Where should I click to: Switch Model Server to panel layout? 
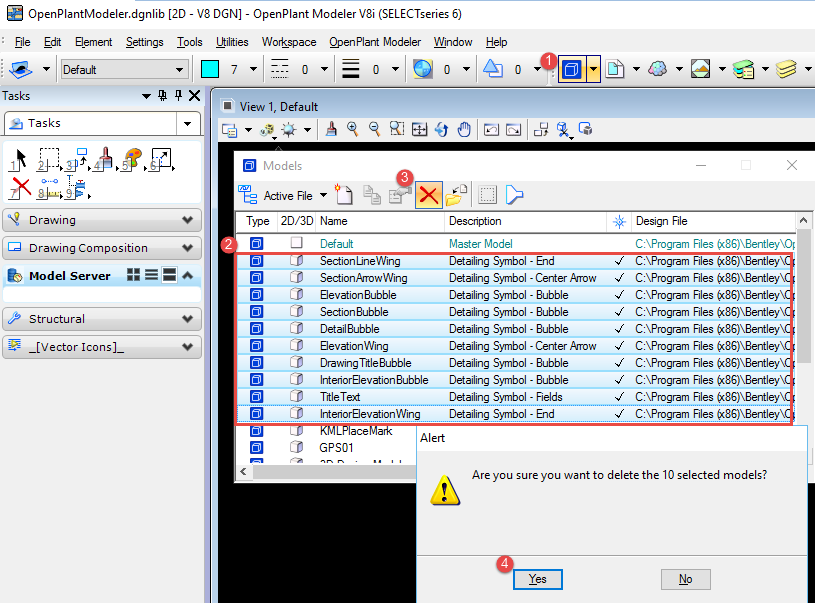tap(169, 275)
